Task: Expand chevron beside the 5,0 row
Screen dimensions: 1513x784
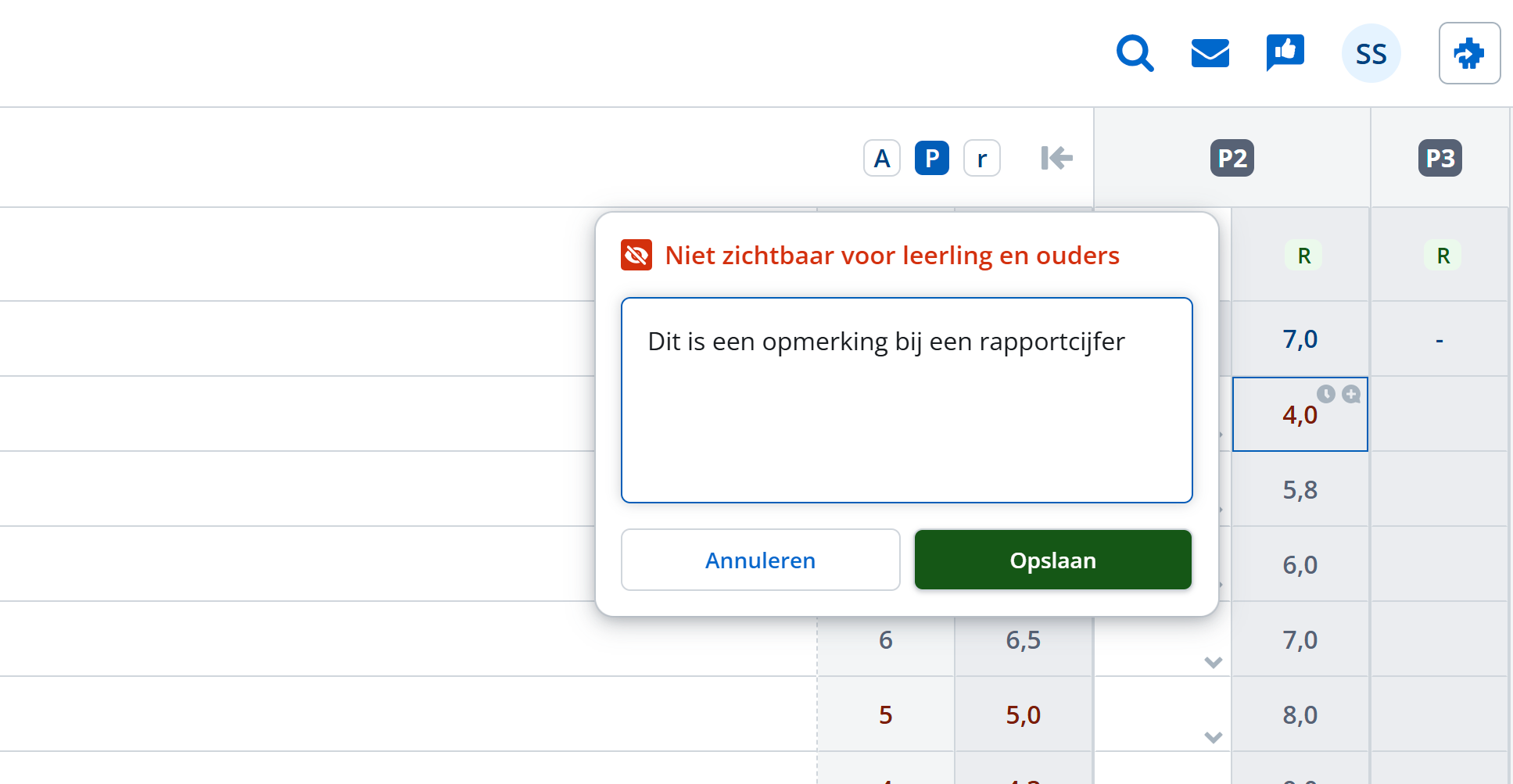Action: point(1213,738)
